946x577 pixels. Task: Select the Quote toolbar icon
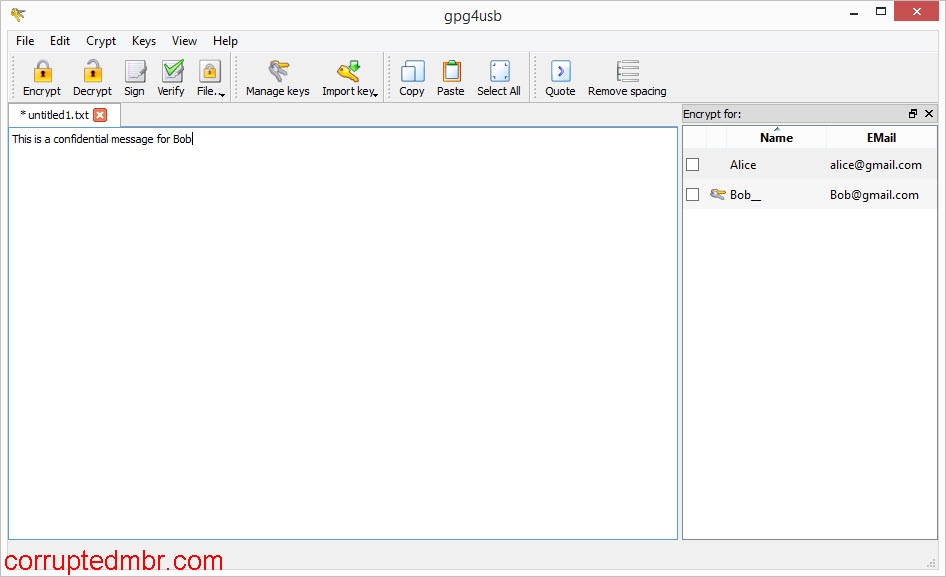(559, 70)
